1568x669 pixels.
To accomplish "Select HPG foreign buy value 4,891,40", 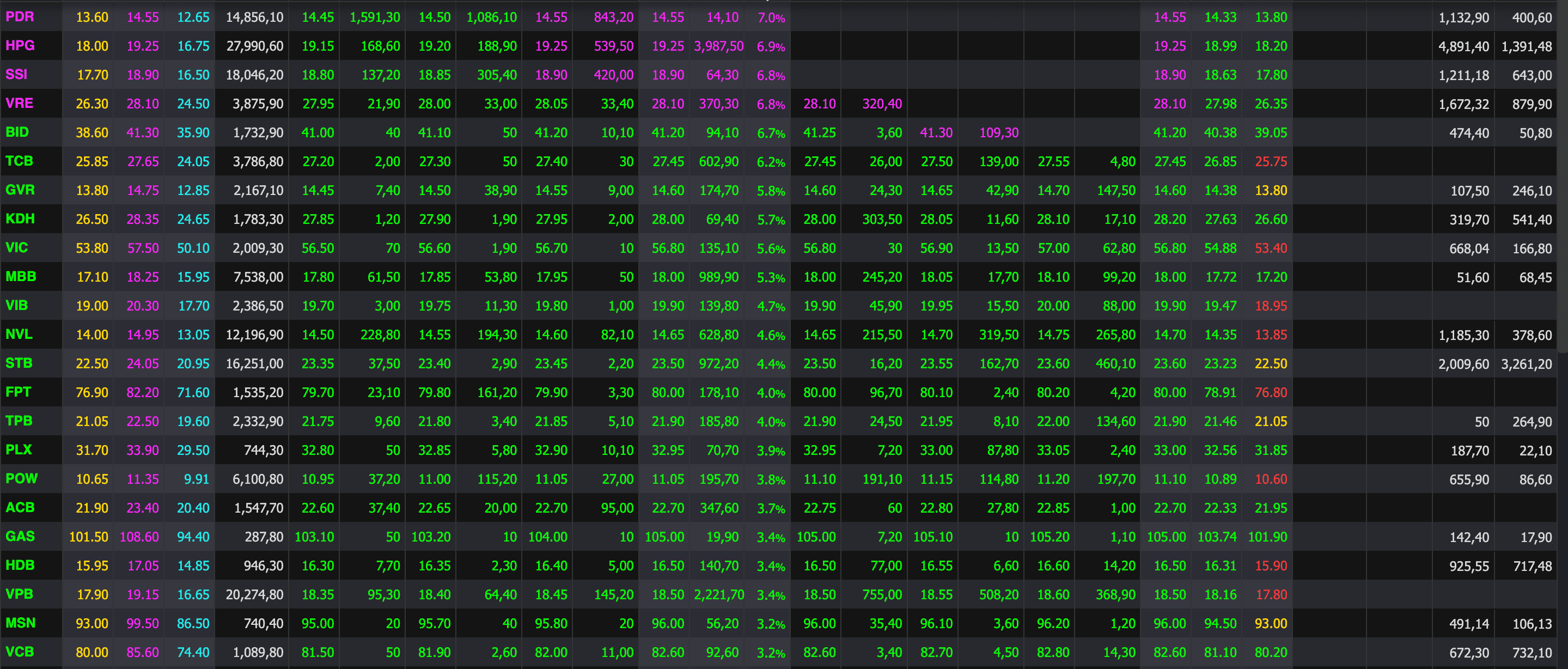I will [x=1464, y=46].
